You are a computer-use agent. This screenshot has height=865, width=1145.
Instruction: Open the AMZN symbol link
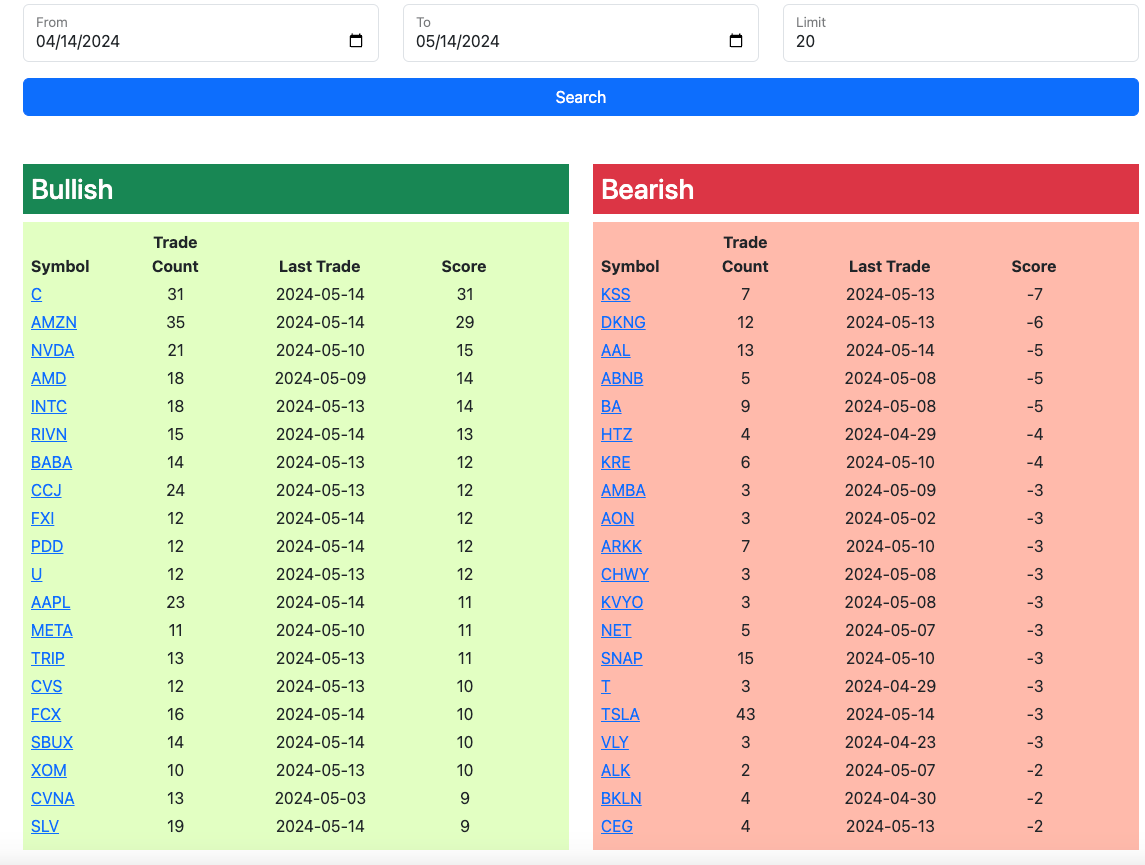(x=54, y=323)
